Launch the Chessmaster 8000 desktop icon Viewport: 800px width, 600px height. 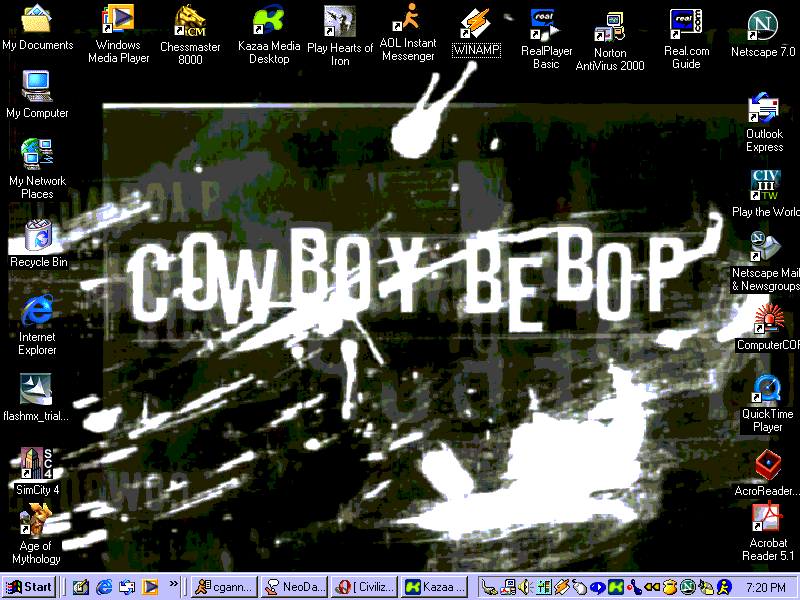click(x=190, y=35)
